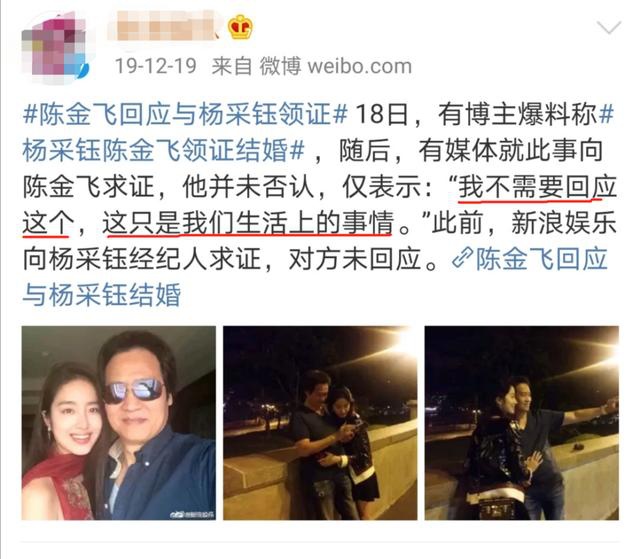Click the gold crown membership badge
This screenshot has width=640, height=559.
(x=240, y=27)
